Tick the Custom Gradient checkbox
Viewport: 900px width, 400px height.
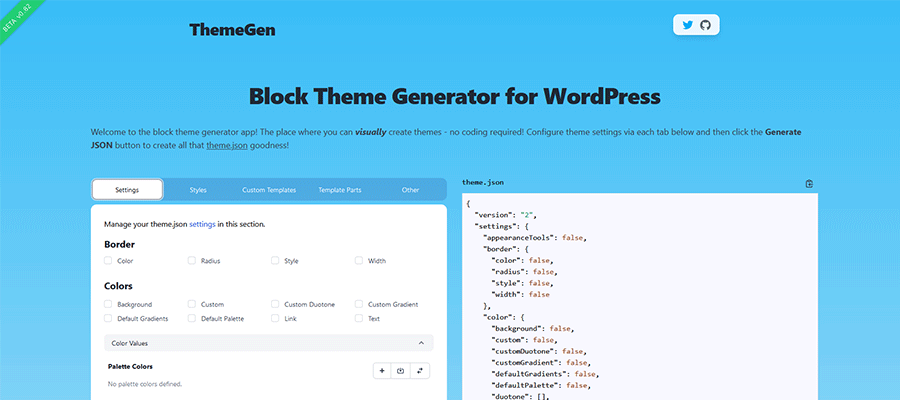click(360, 304)
